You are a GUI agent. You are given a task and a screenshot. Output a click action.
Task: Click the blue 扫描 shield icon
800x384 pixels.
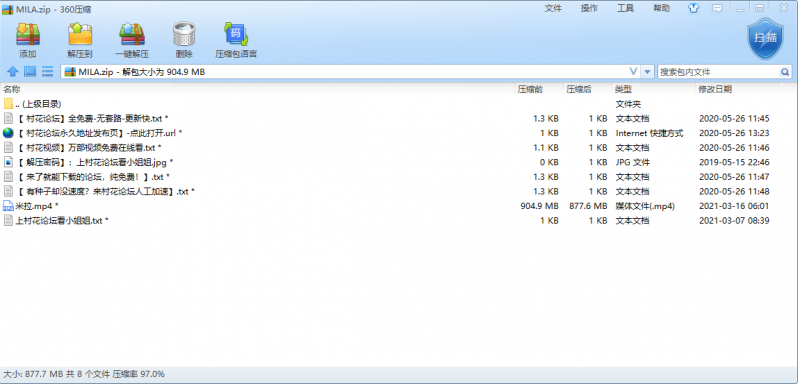(765, 38)
